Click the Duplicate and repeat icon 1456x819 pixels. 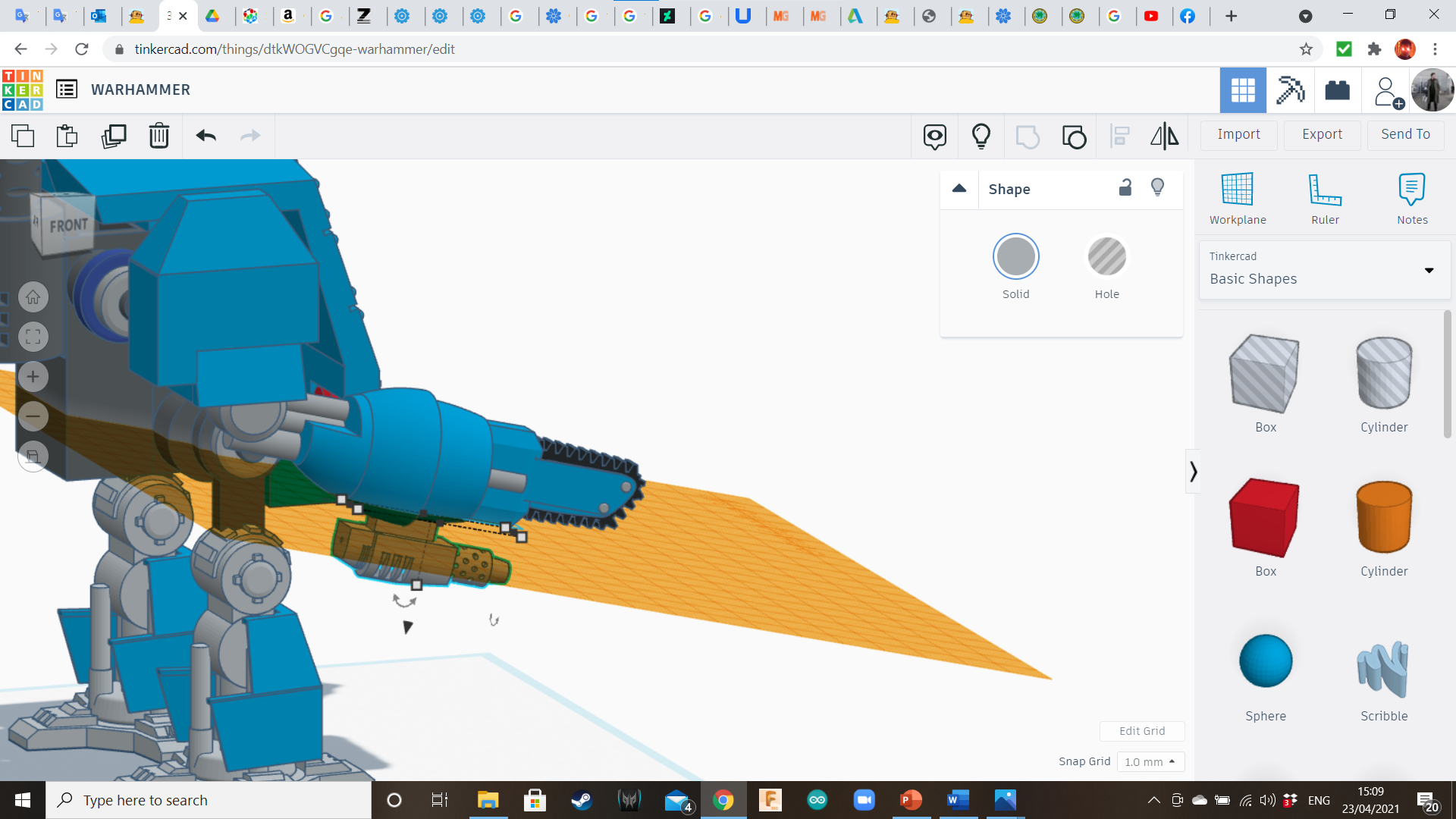(114, 136)
